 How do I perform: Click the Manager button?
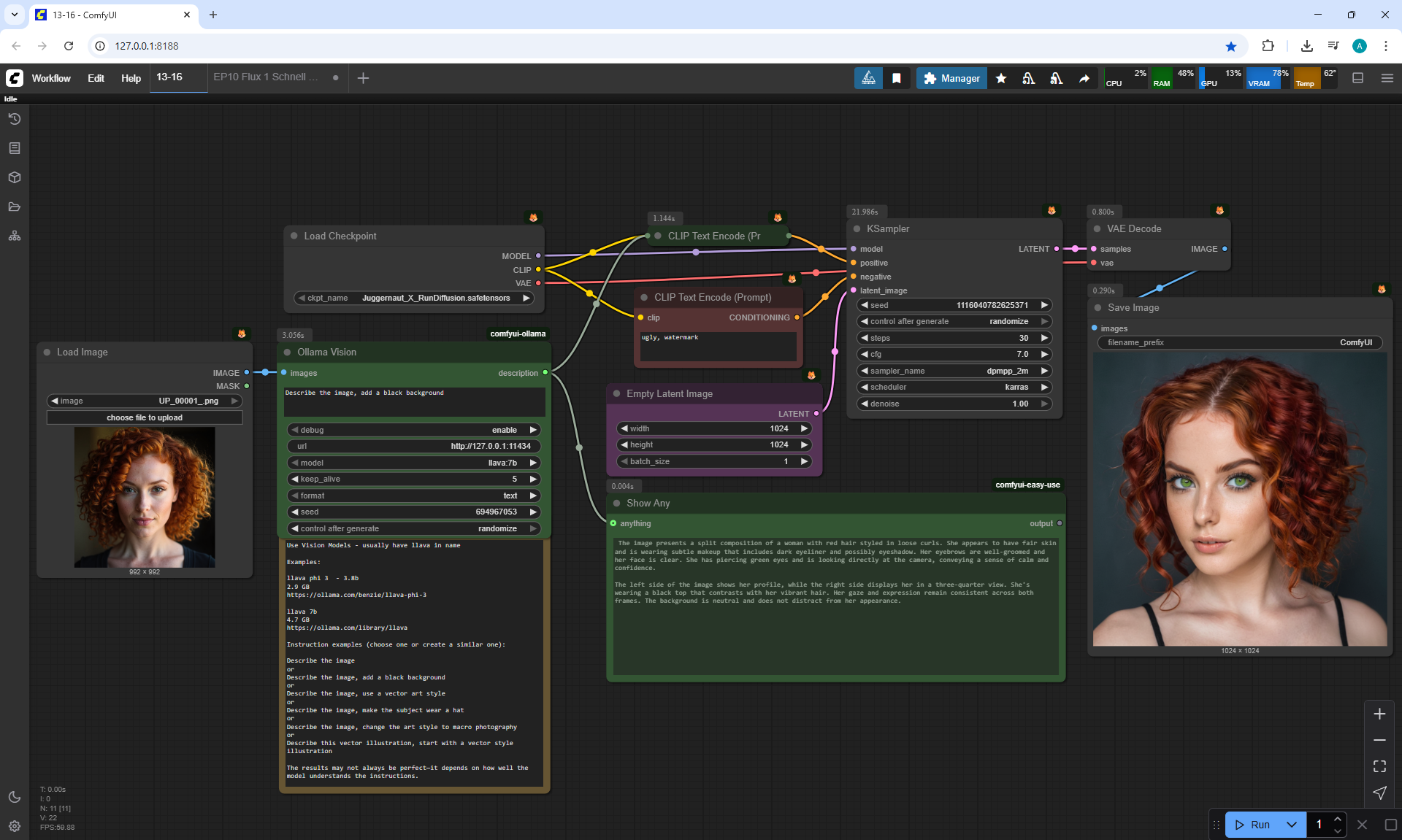[x=951, y=78]
